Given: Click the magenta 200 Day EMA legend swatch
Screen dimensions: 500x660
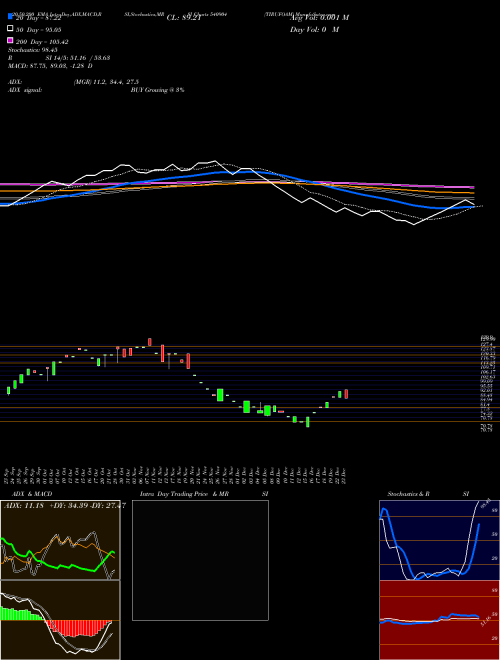Looking at the screenshot, I should (x=10, y=41).
